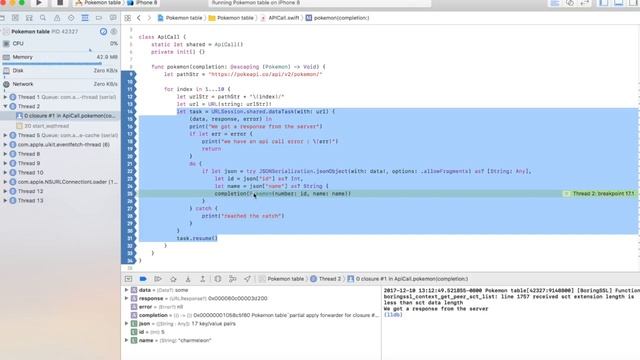
Task: Step out of the function
Action: (x=202, y=279)
